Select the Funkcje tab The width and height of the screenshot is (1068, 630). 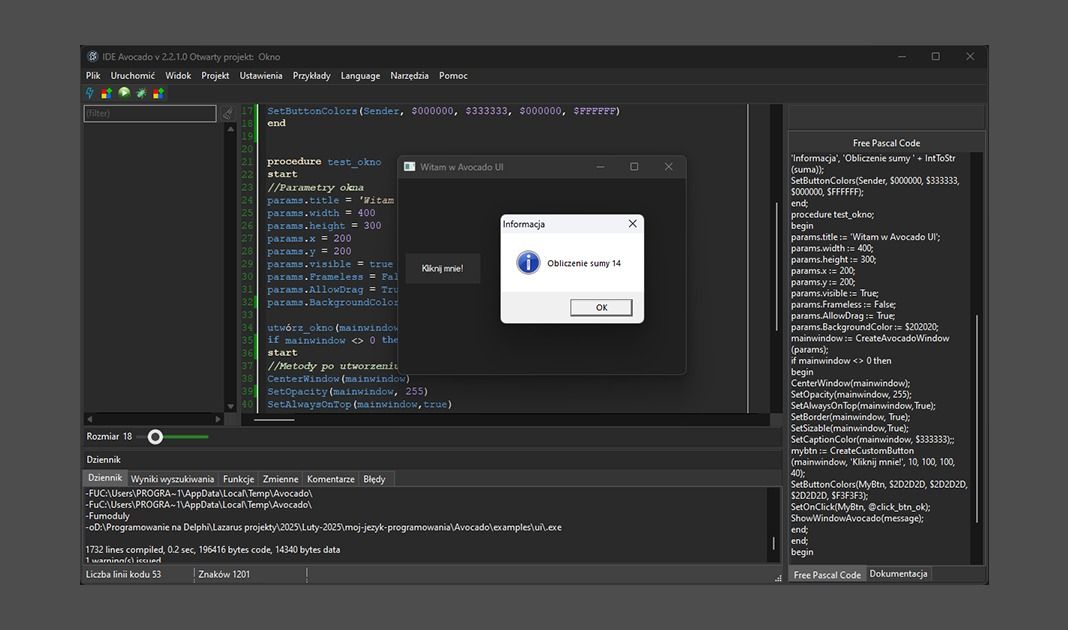238,479
